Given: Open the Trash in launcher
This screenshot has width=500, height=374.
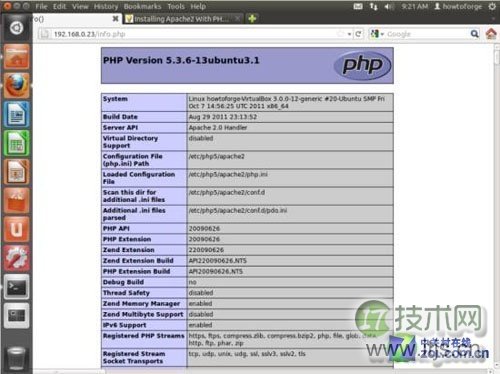Looking at the screenshot, I should [x=16, y=358].
